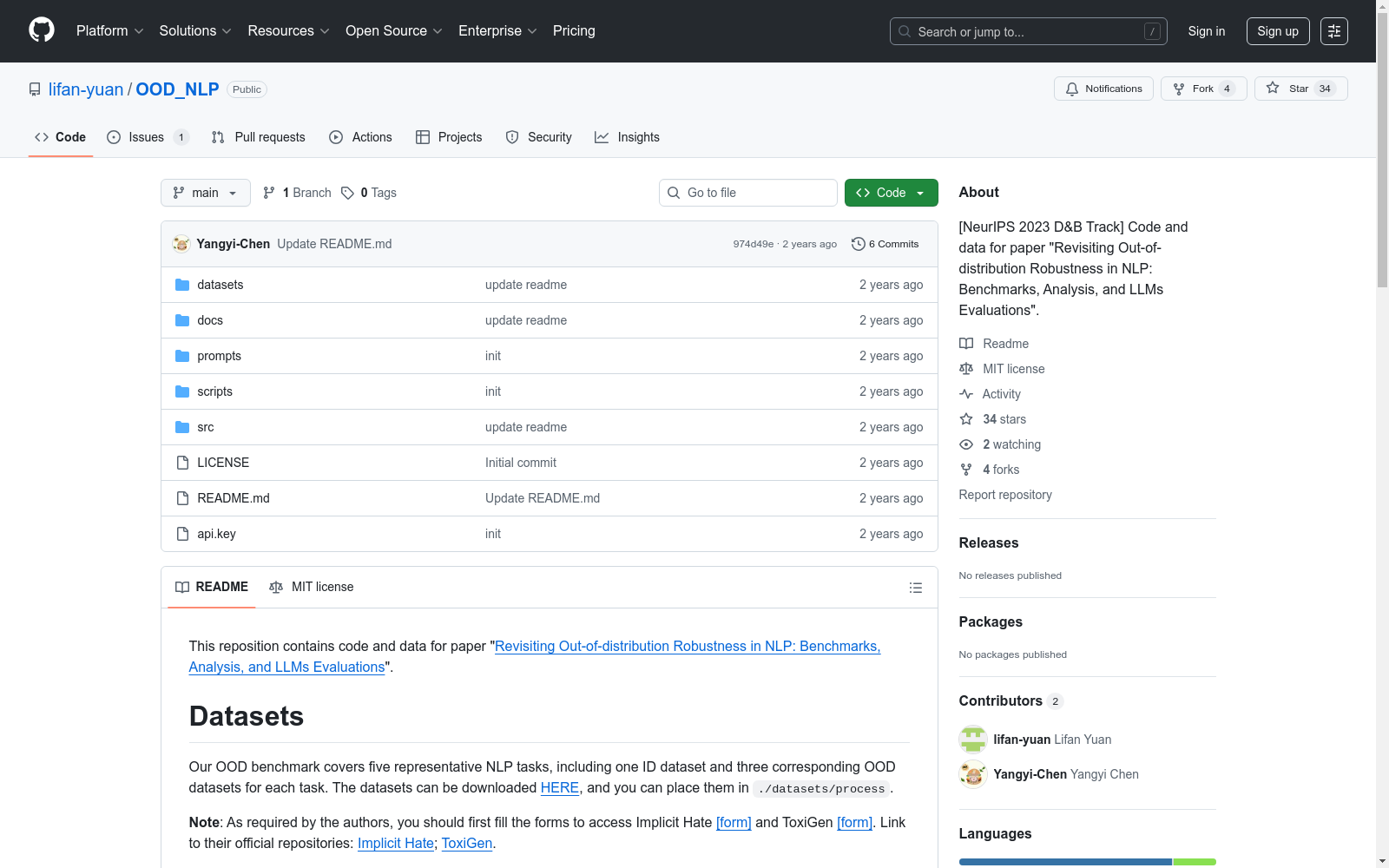Open the GitHub home logo
This screenshot has height=868, width=1389.
[x=42, y=30]
